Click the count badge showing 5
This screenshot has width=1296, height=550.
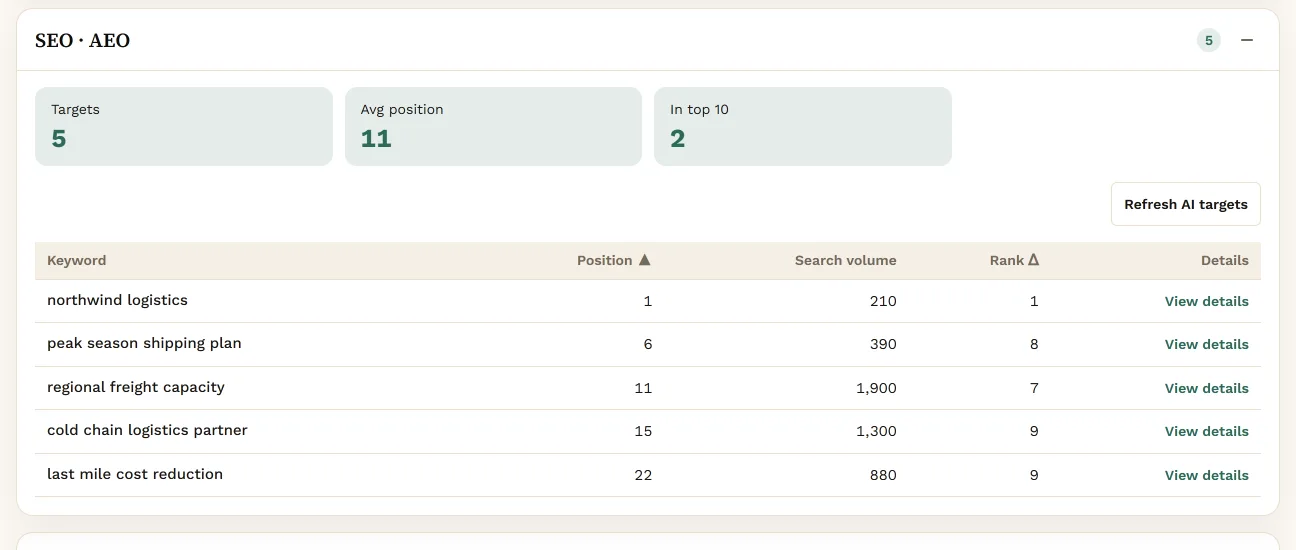point(1209,40)
